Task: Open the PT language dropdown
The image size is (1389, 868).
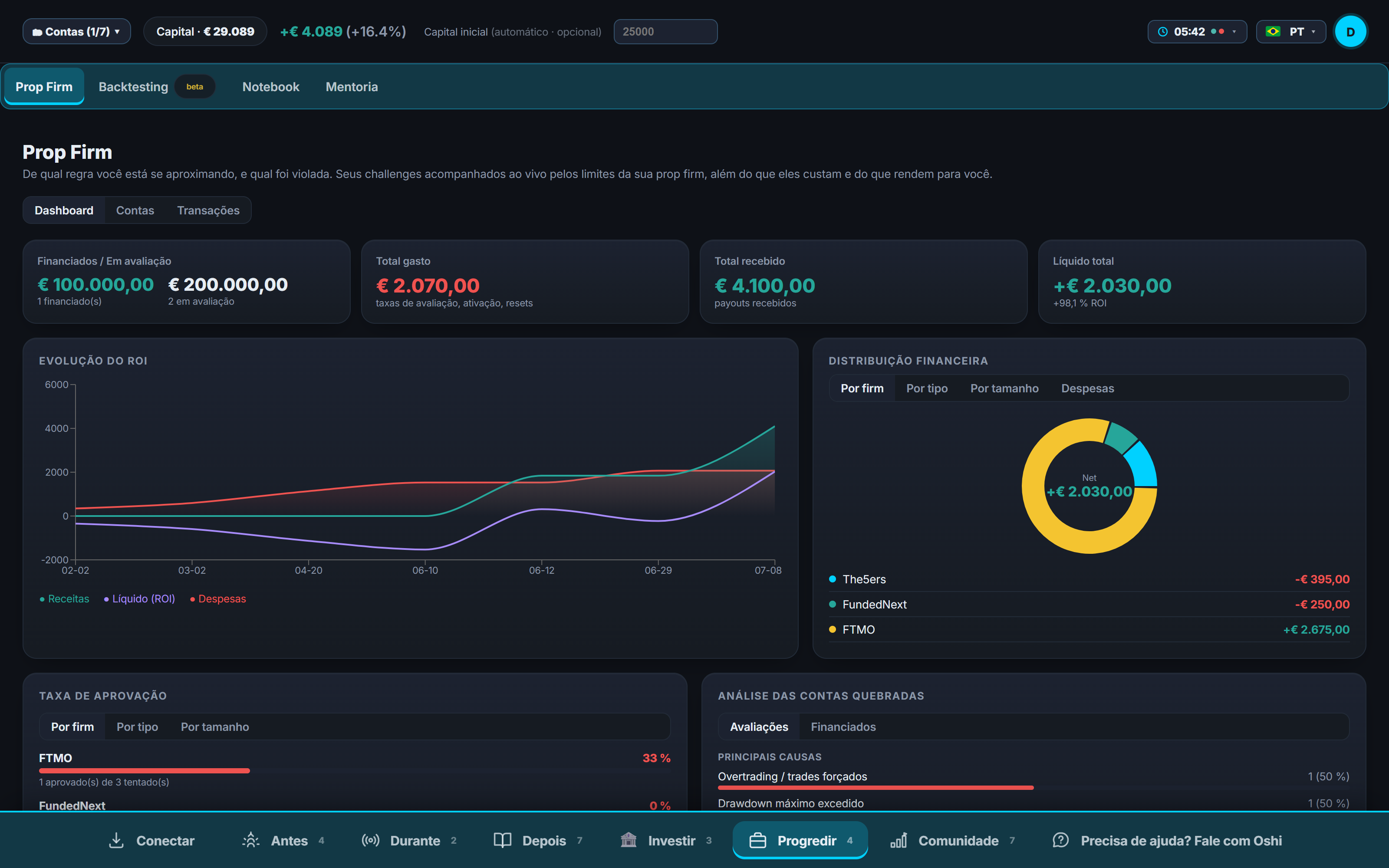Action: point(1290,32)
